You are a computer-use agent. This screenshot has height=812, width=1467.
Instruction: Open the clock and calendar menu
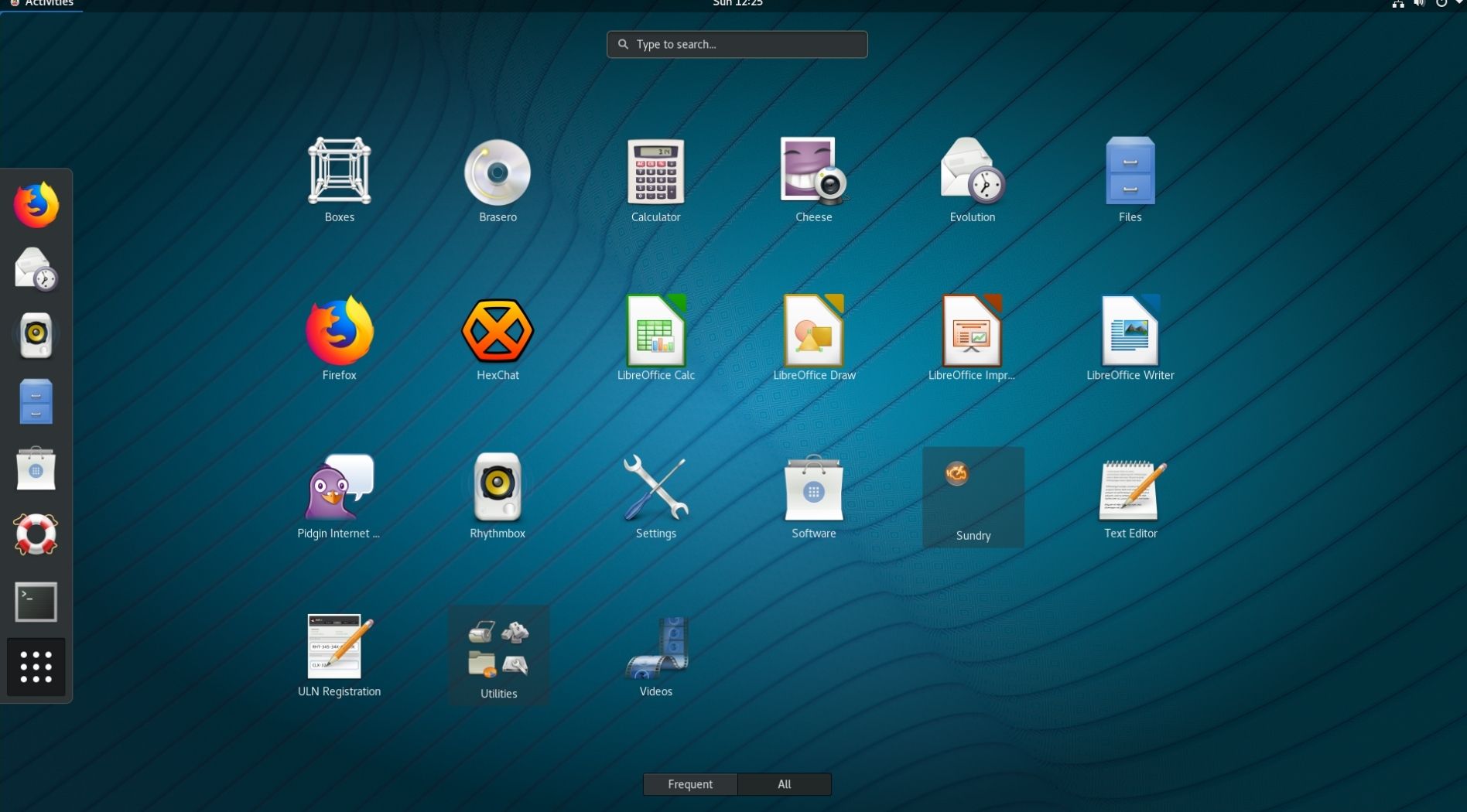737,4
